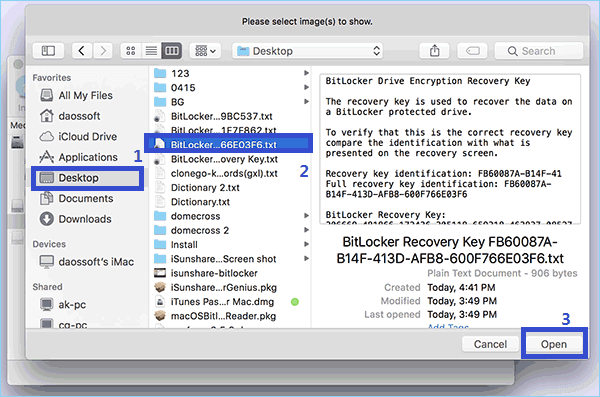The height and width of the screenshot is (397, 600).
Task: Select daossoft's iMac device
Action: tap(96, 262)
